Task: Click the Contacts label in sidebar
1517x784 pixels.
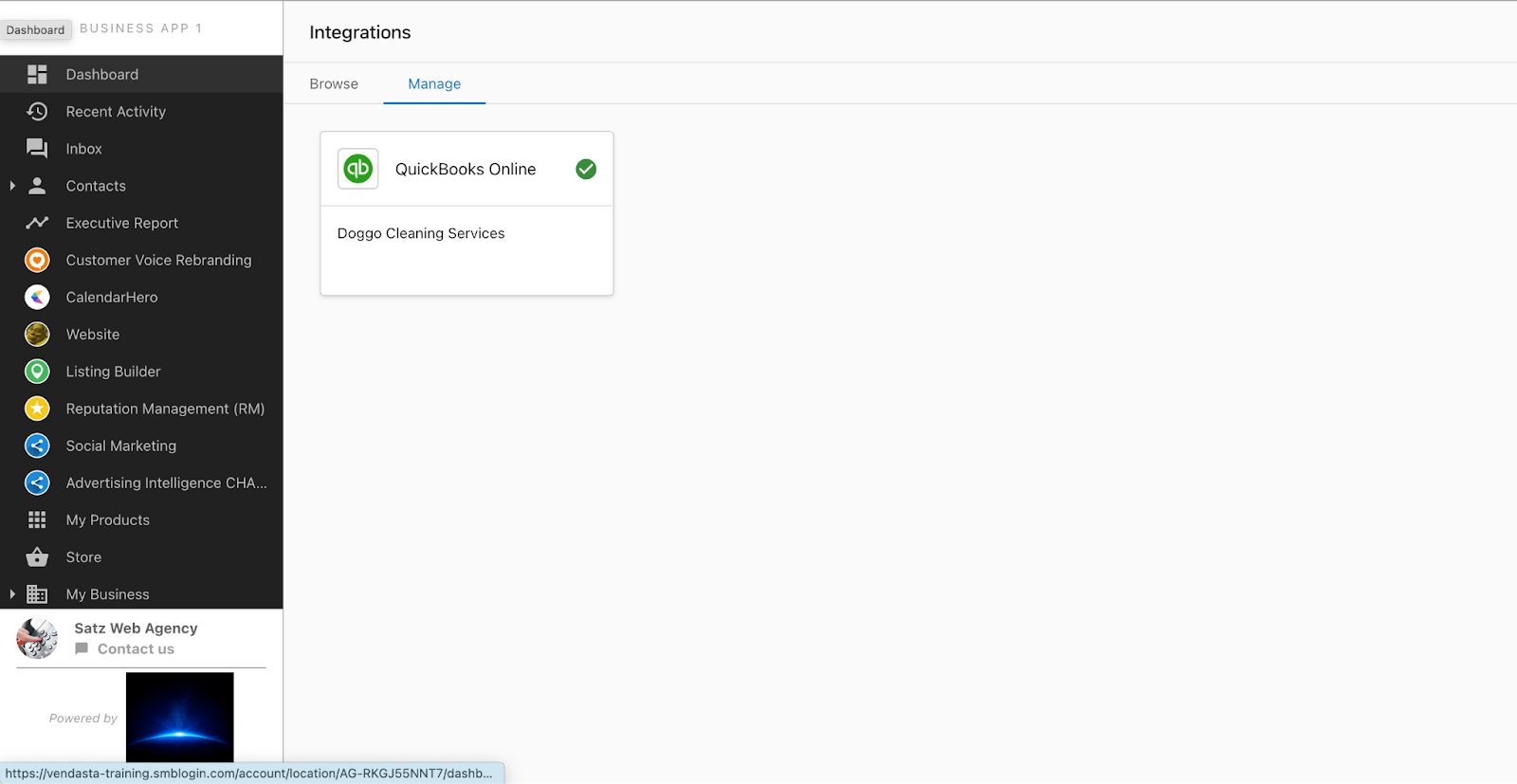Action: click(96, 186)
